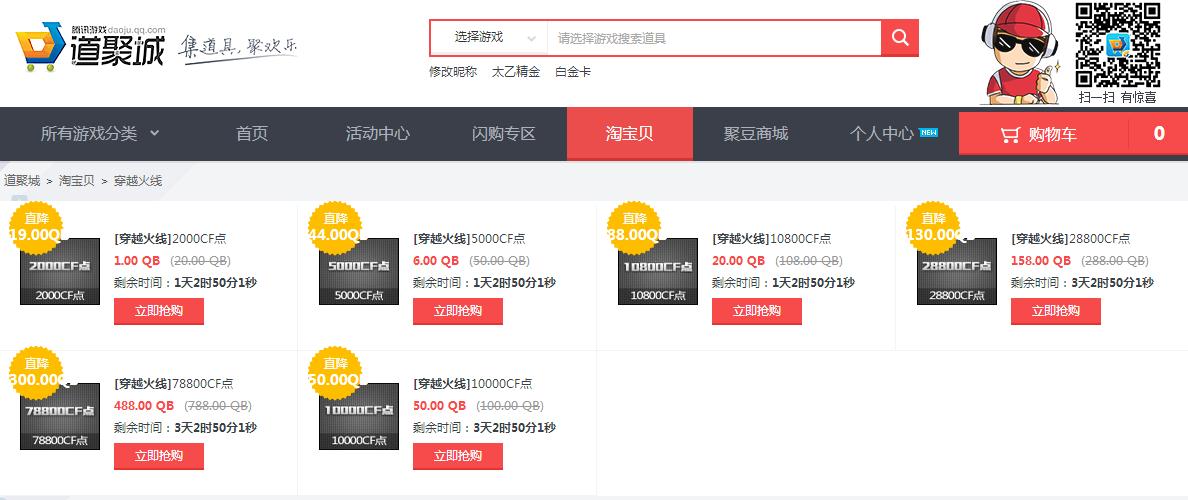Click the 集道具,聚欢乐 slogan text
The height and width of the screenshot is (500, 1188).
pyautogui.click(x=238, y=48)
